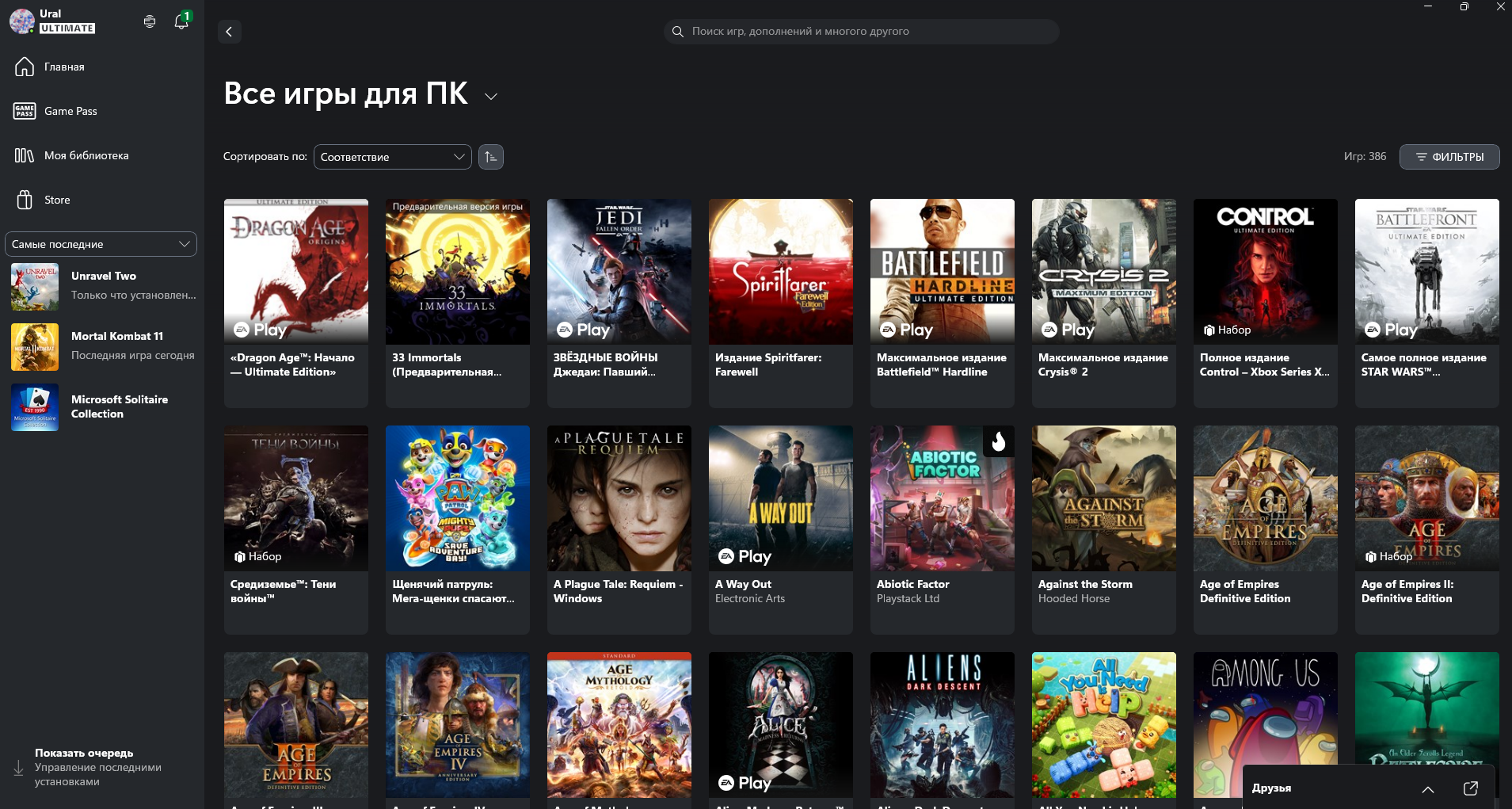
Task: Click EA Play badge on Battlefield Hardline
Action: point(906,330)
